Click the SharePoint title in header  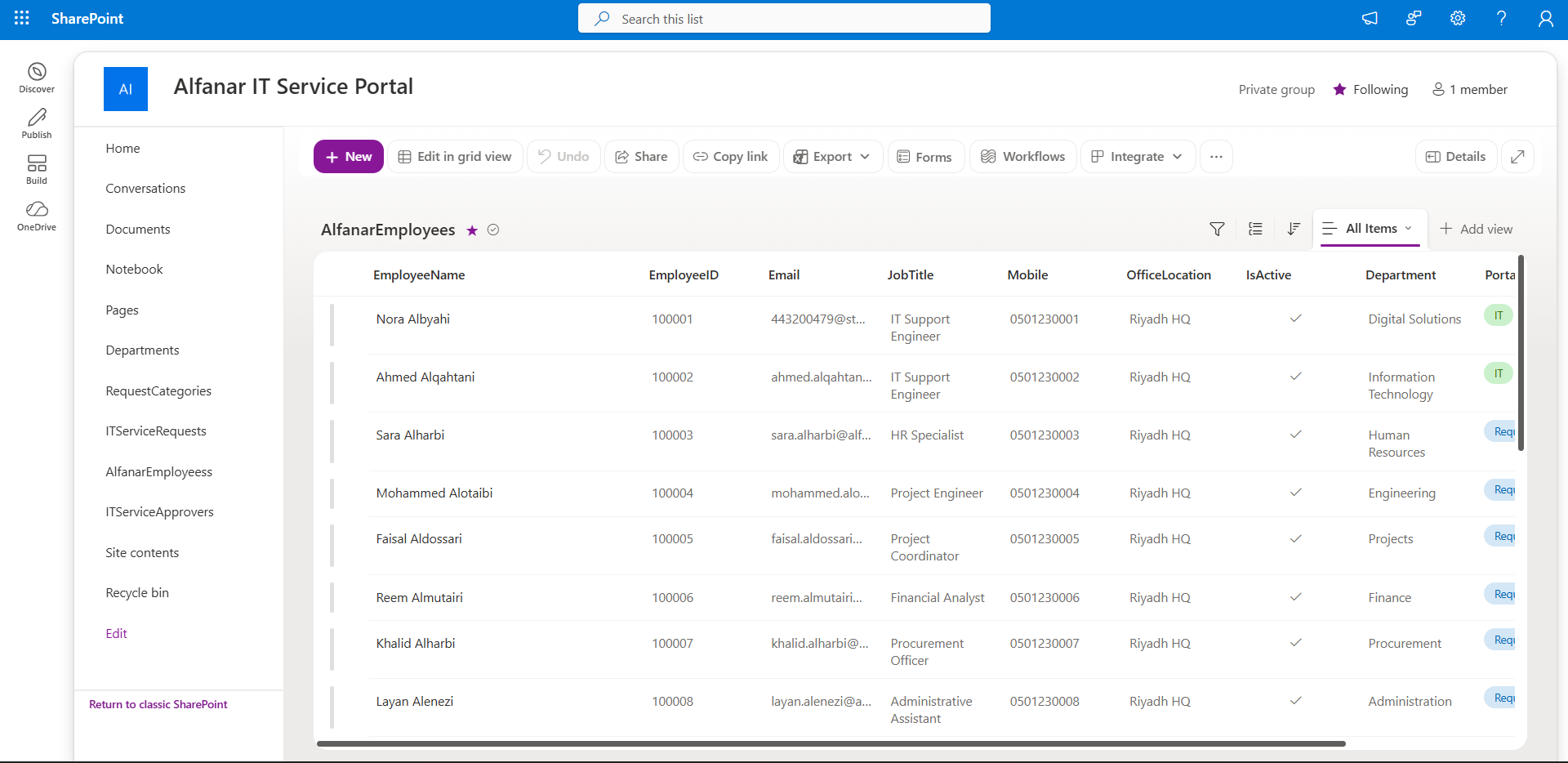pyautogui.click(x=87, y=18)
